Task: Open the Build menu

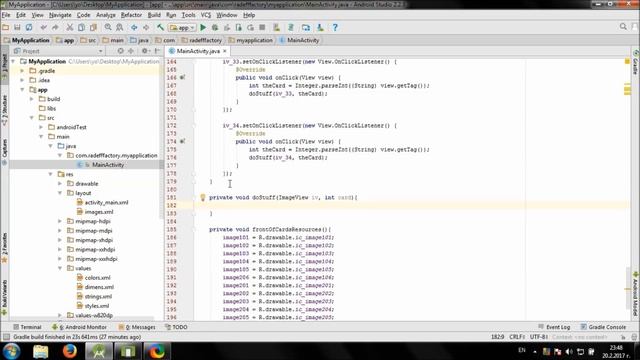Action: tap(154, 15)
